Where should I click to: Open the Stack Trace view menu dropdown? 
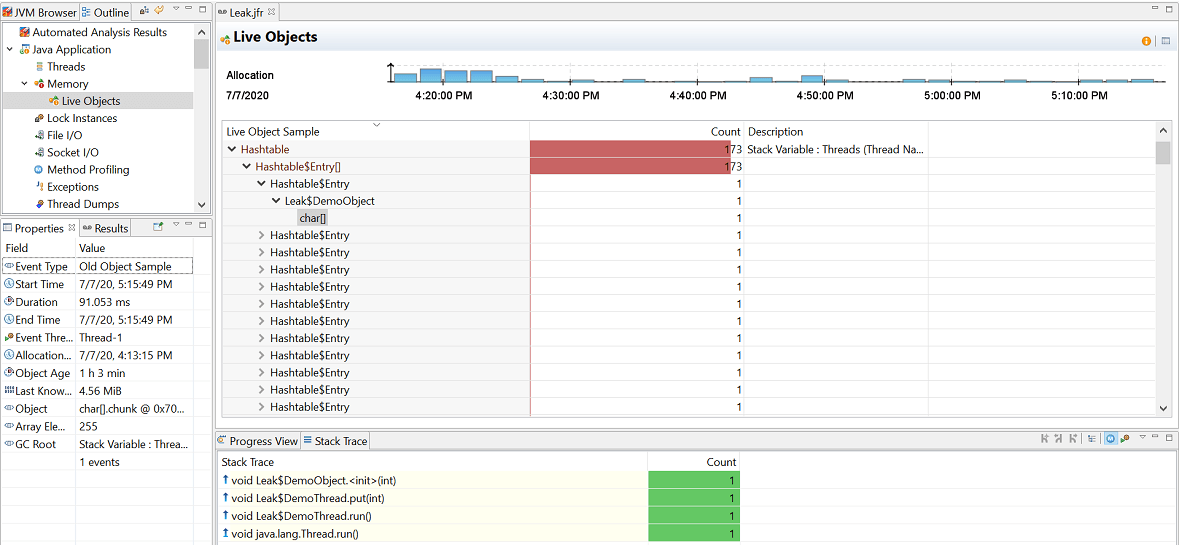(x=1143, y=437)
